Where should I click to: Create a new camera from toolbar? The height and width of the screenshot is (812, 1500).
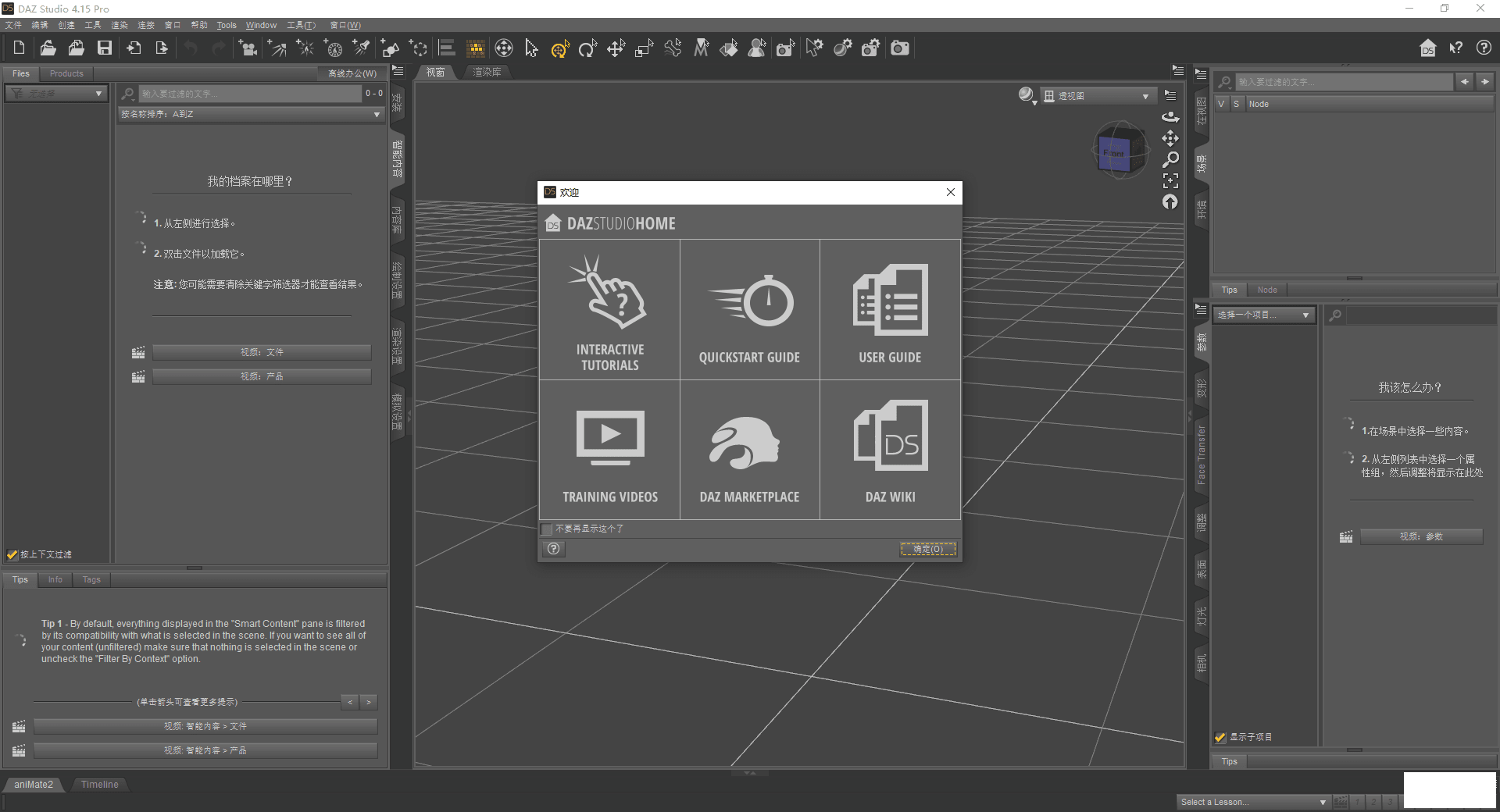pos(248,48)
